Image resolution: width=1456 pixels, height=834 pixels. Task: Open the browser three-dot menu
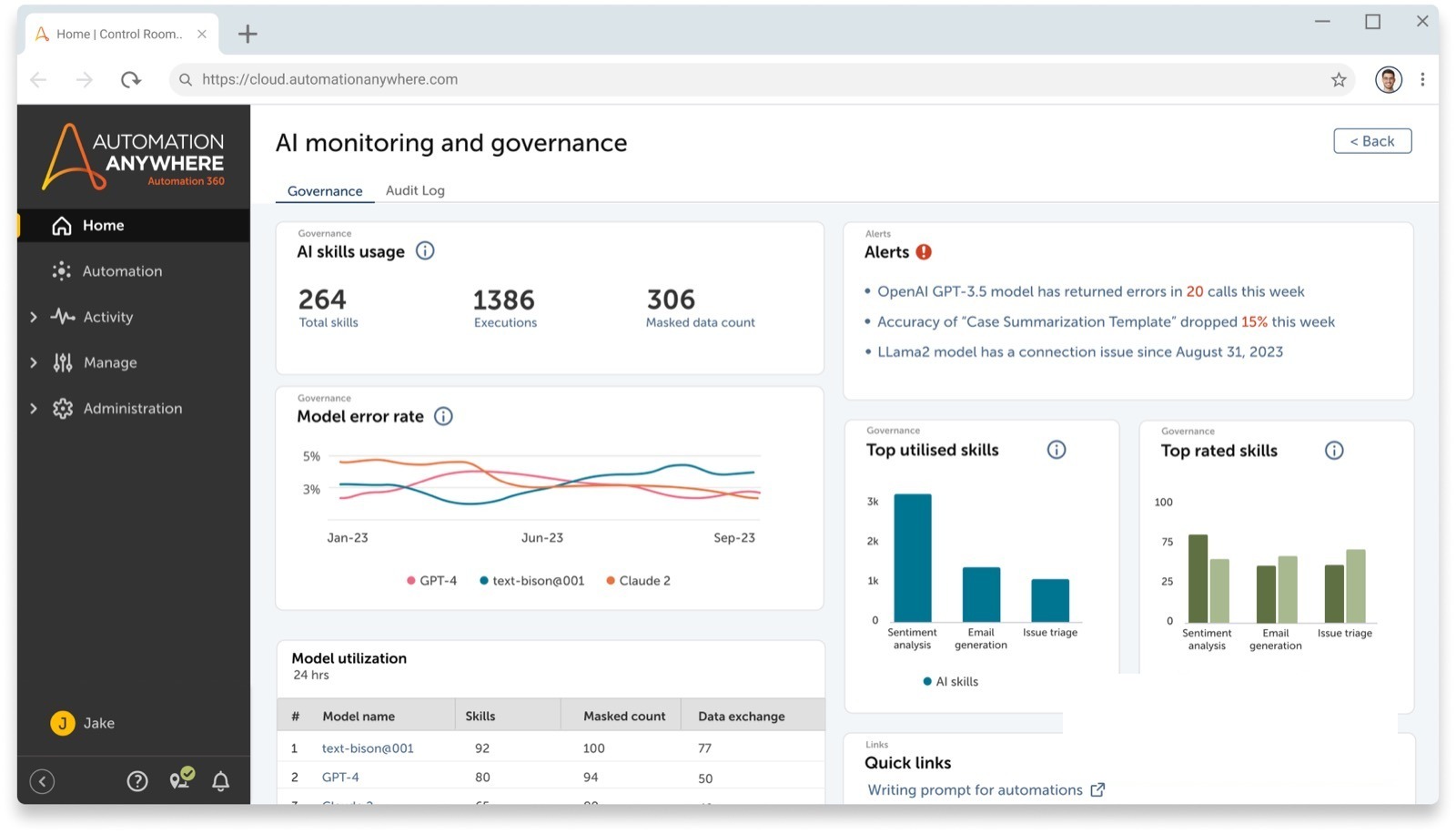click(1422, 80)
